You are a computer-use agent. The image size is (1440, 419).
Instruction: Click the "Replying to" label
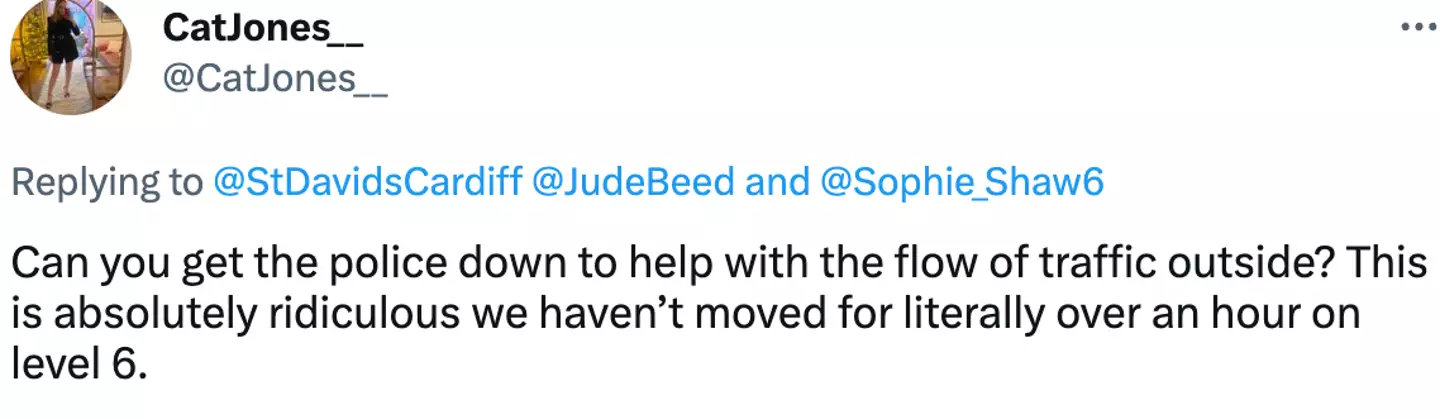pyautogui.click(x=107, y=182)
